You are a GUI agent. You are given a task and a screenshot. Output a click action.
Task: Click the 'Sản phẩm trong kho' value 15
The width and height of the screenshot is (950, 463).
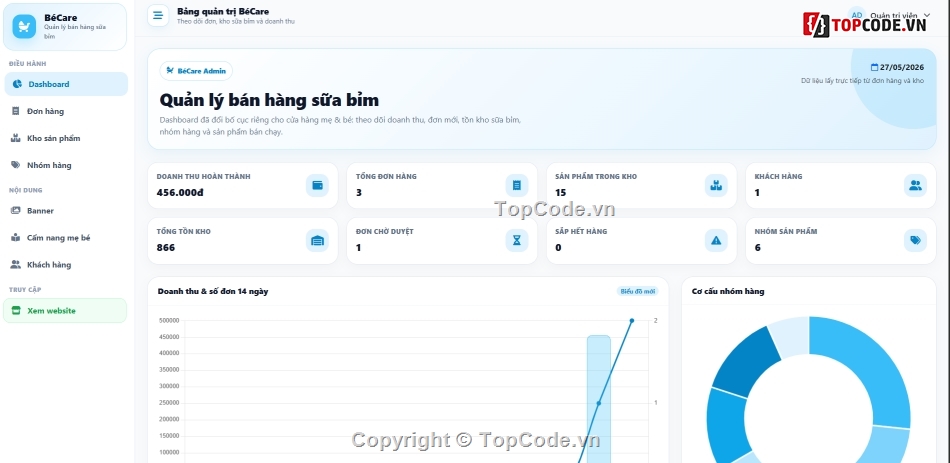tap(560, 193)
